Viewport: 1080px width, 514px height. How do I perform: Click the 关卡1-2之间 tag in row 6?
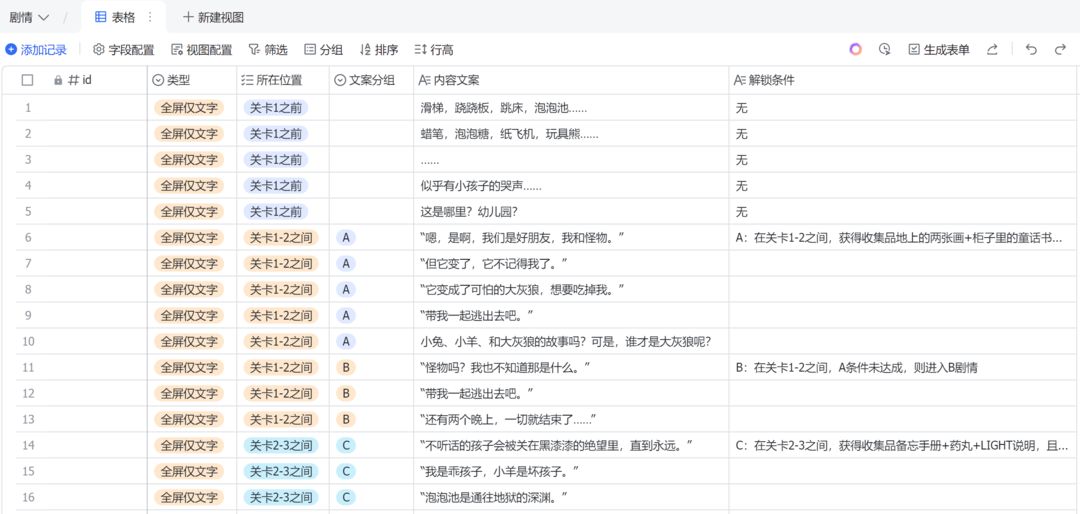click(x=281, y=238)
